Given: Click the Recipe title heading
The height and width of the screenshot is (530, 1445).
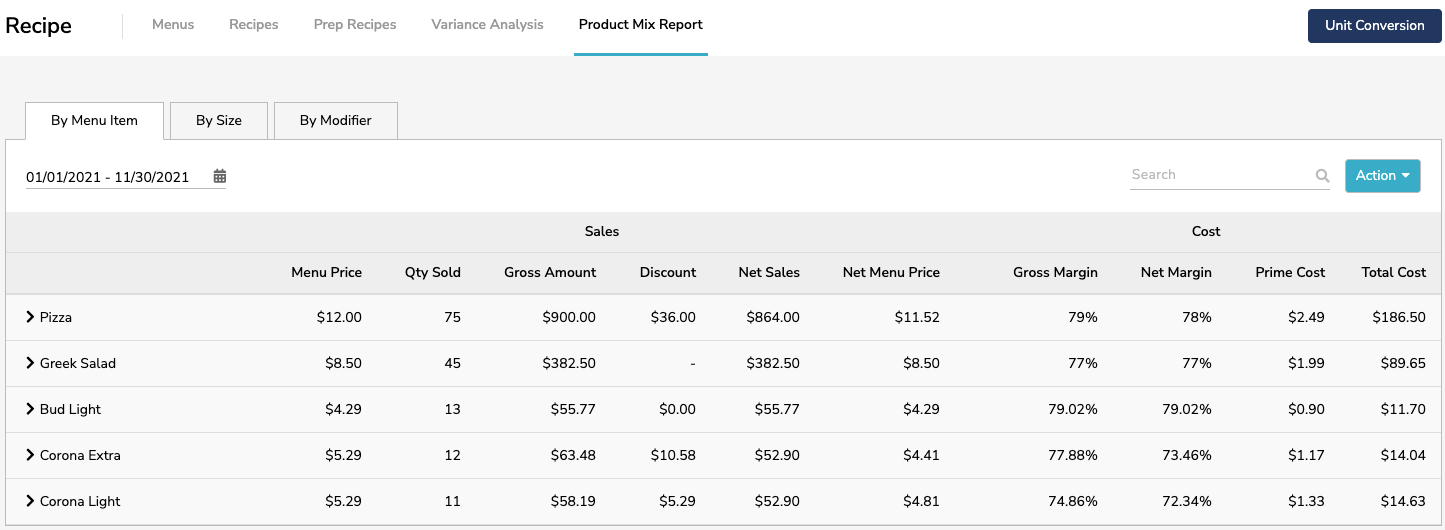Looking at the screenshot, I should [x=38, y=25].
